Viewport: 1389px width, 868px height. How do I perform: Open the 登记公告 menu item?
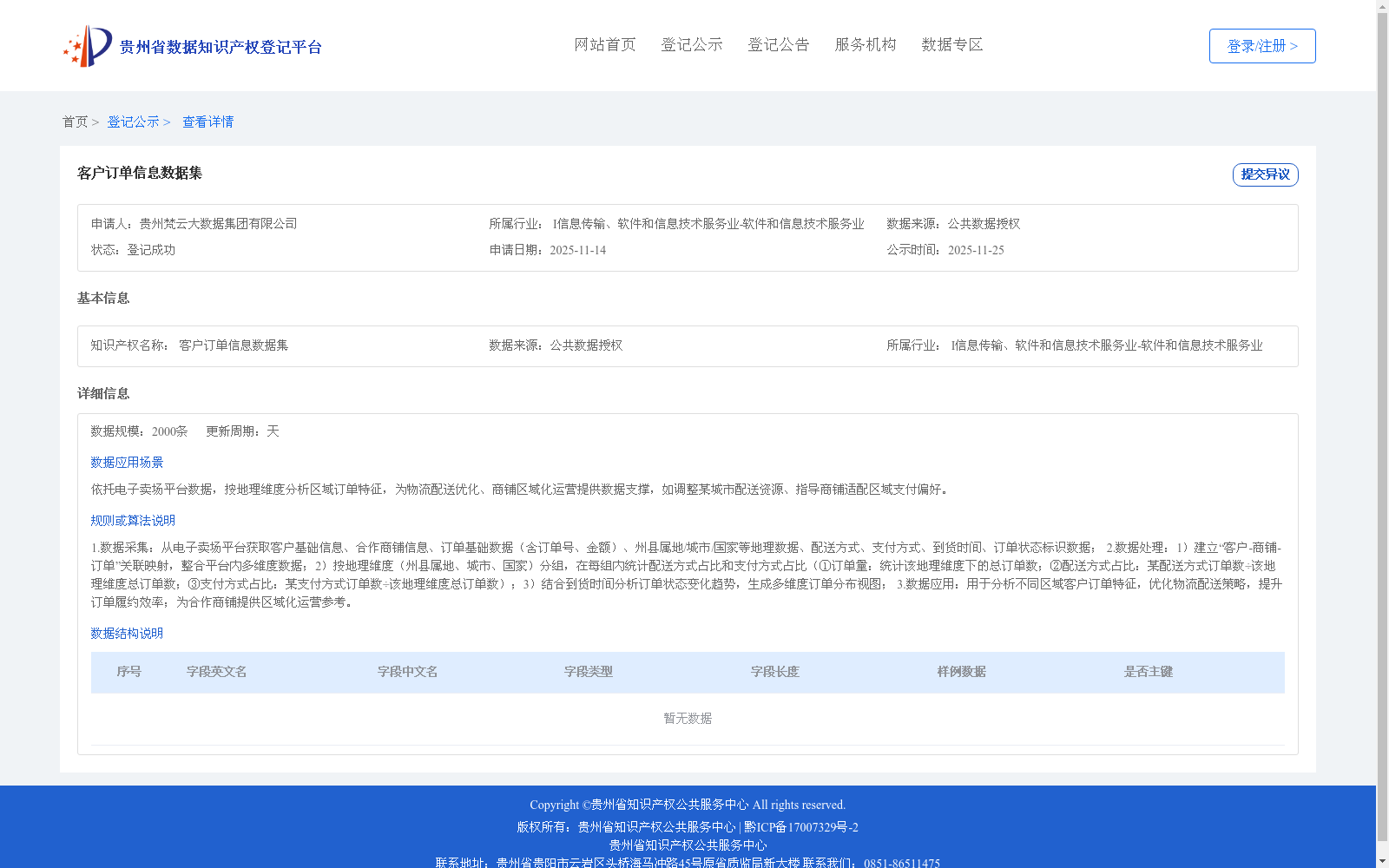(x=779, y=44)
